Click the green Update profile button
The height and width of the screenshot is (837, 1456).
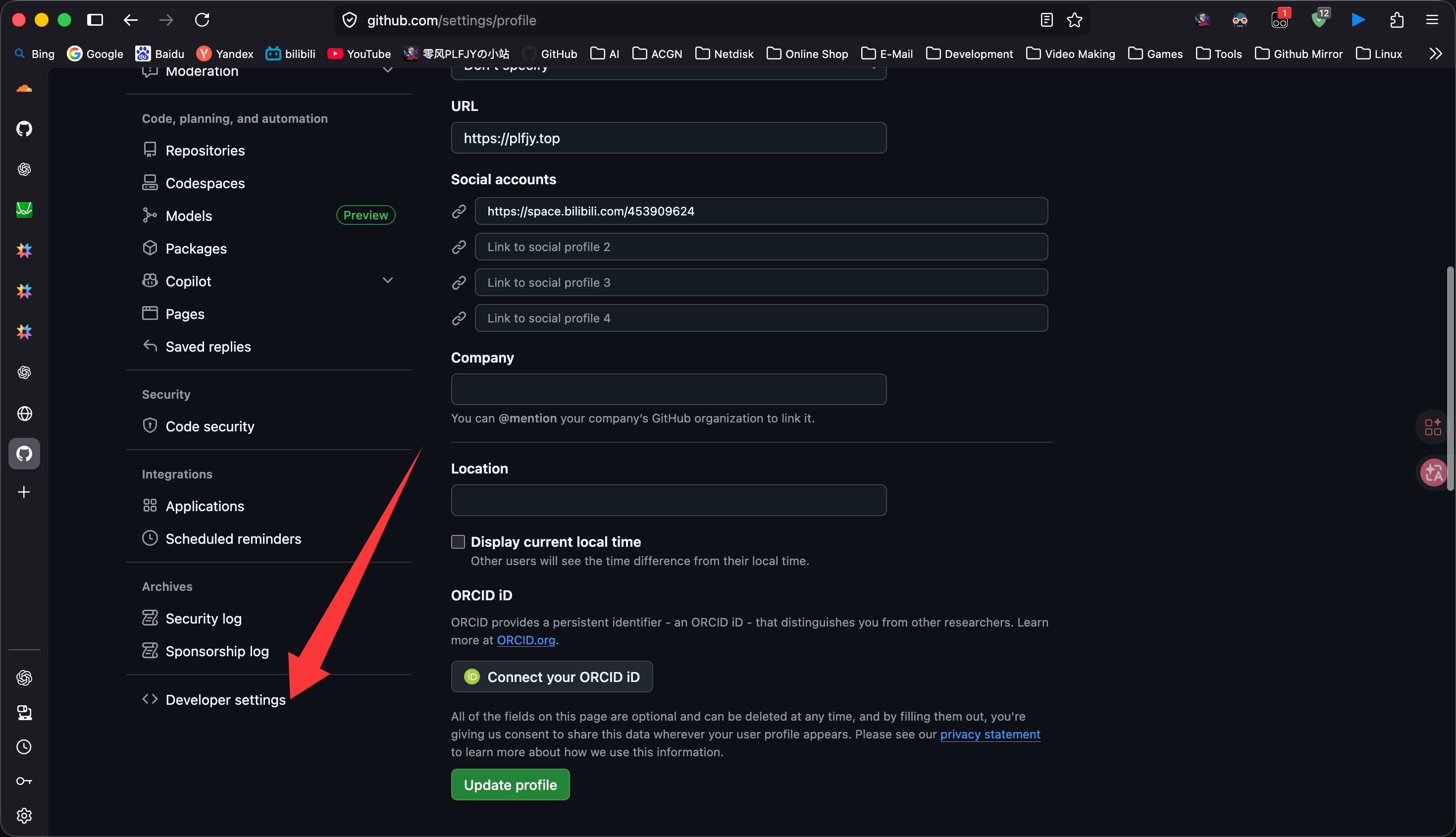[511, 785]
